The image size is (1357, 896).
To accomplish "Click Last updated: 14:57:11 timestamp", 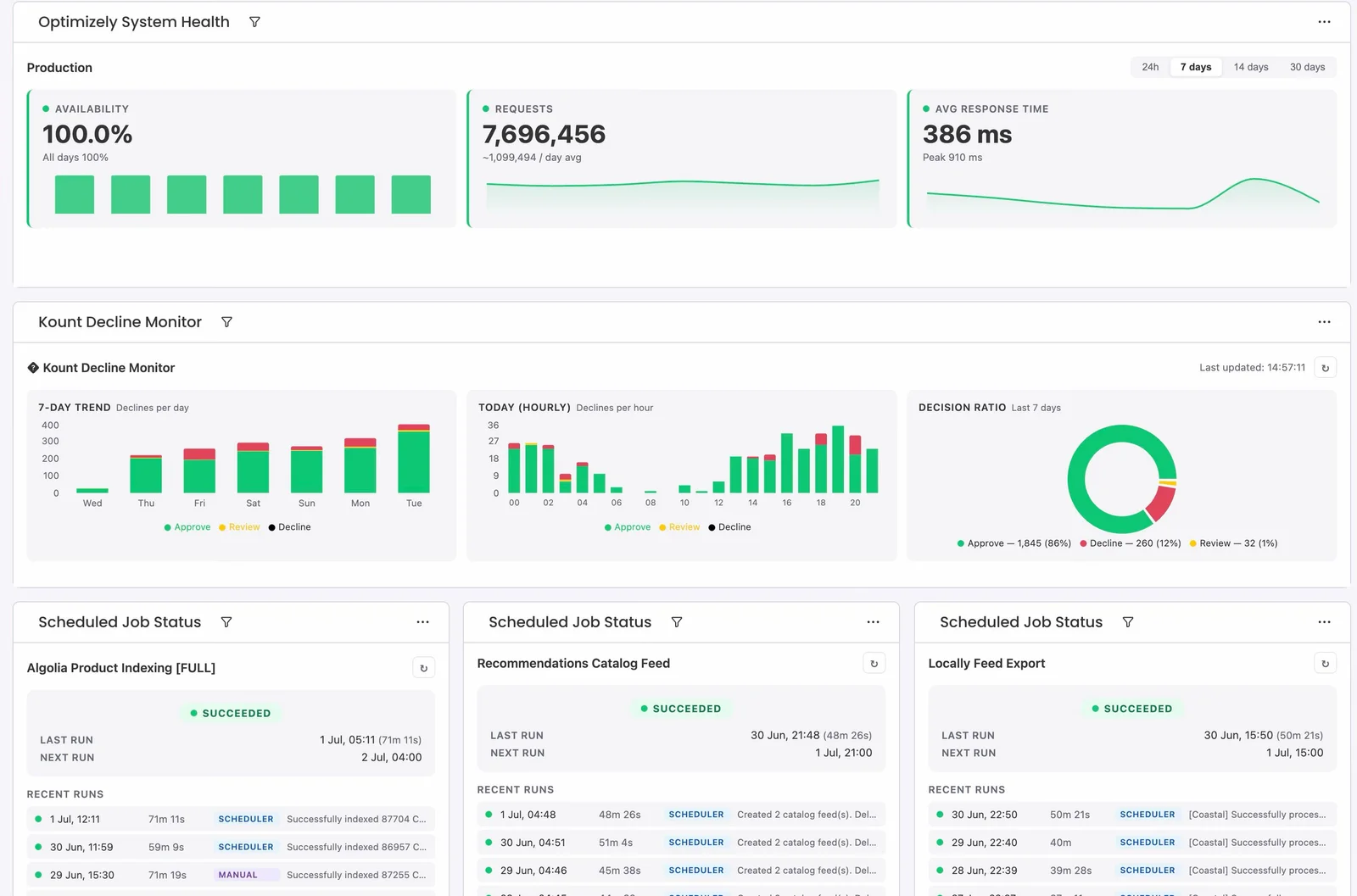I will point(1252,368).
